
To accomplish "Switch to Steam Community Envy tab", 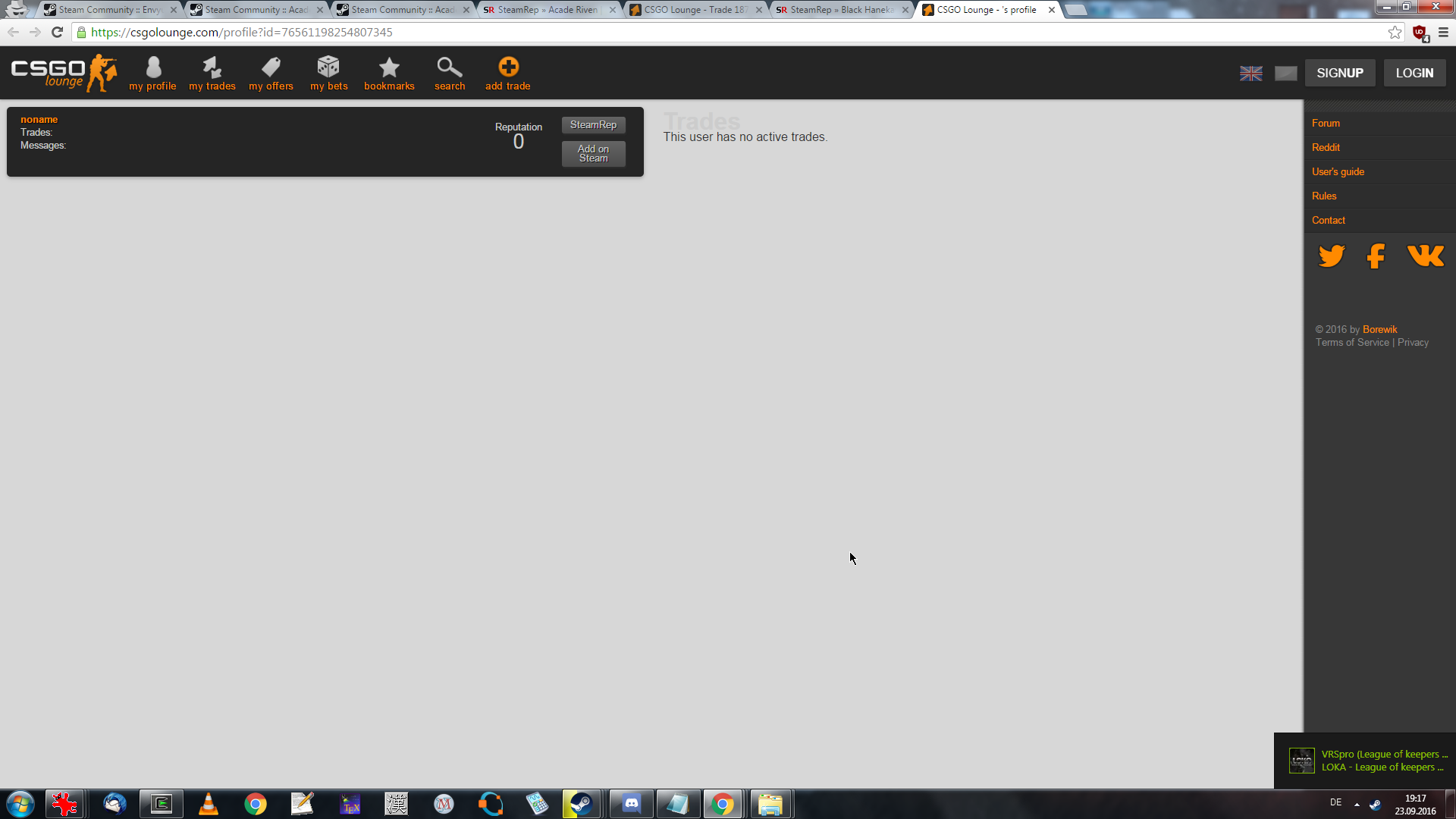I will click(x=110, y=10).
